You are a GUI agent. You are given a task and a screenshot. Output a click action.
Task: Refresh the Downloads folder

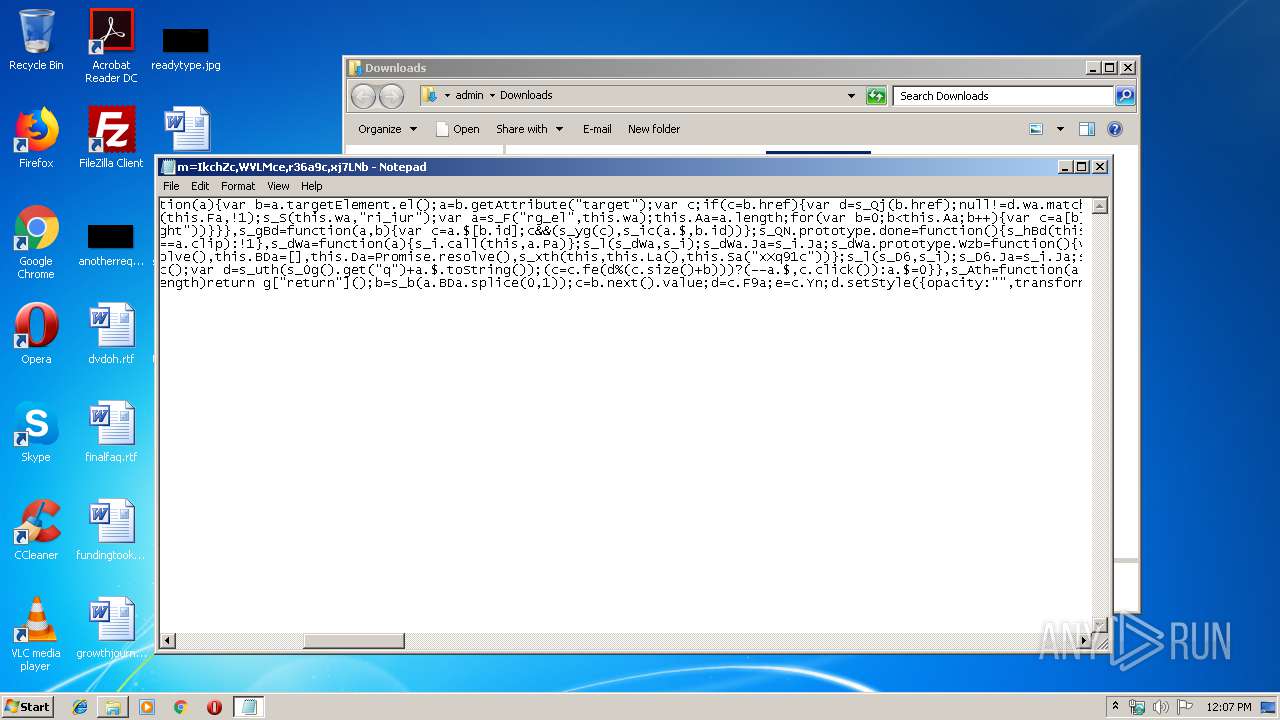[x=876, y=96]
